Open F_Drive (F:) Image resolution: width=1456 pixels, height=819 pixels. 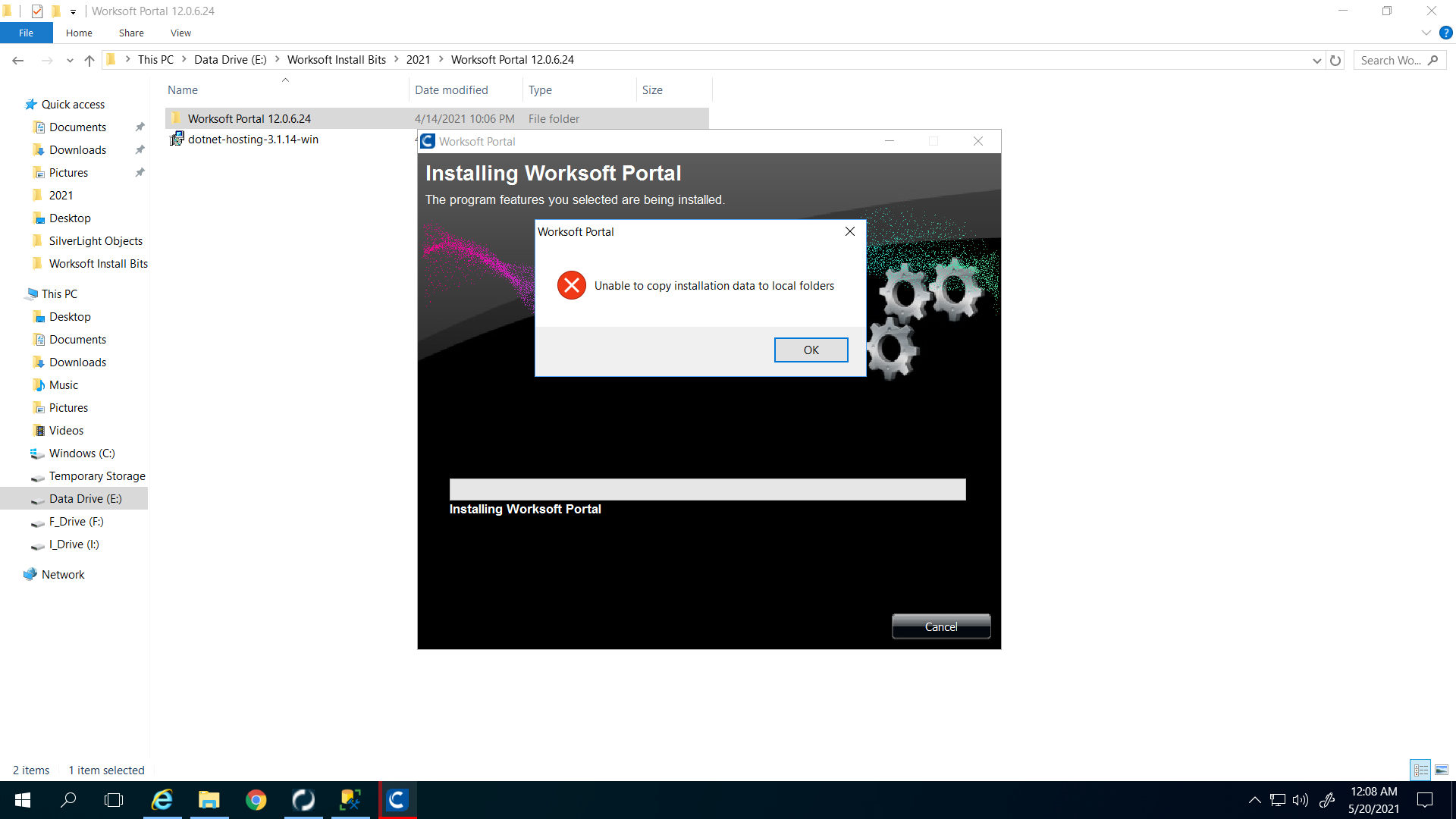(76, 521)
